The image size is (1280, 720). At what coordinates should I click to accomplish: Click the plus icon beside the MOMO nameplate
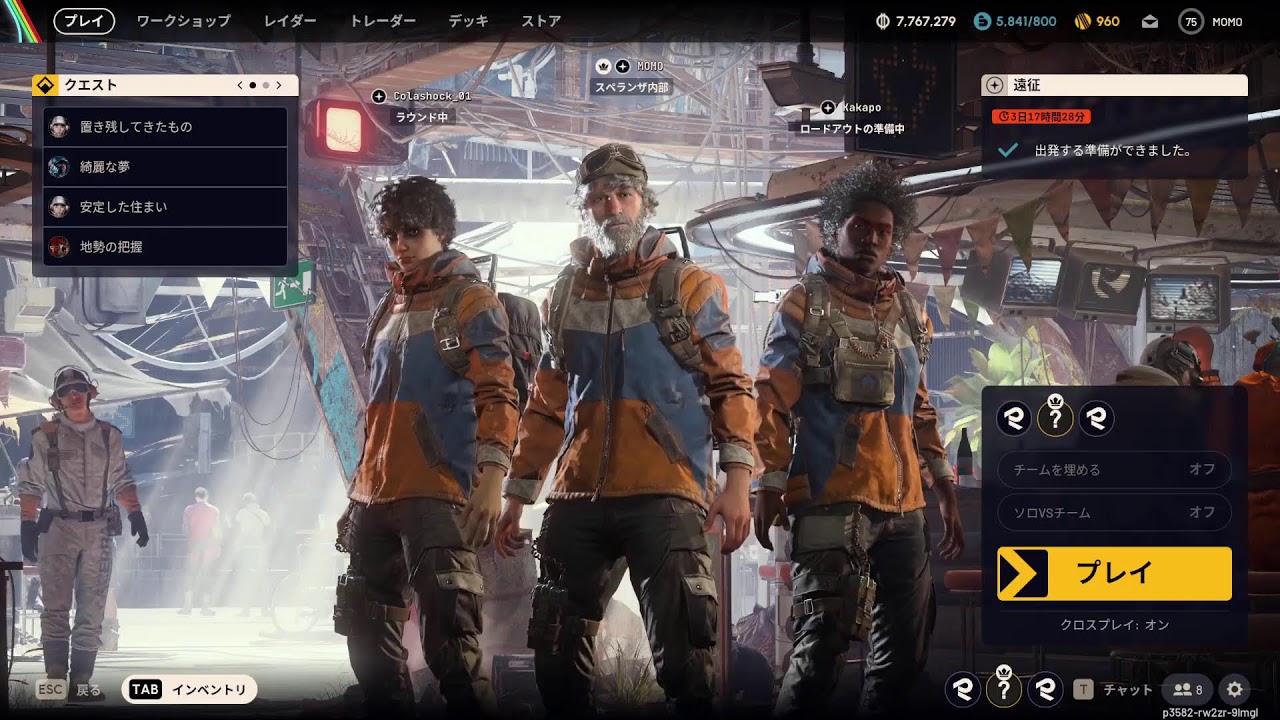(x=622, y=66)
